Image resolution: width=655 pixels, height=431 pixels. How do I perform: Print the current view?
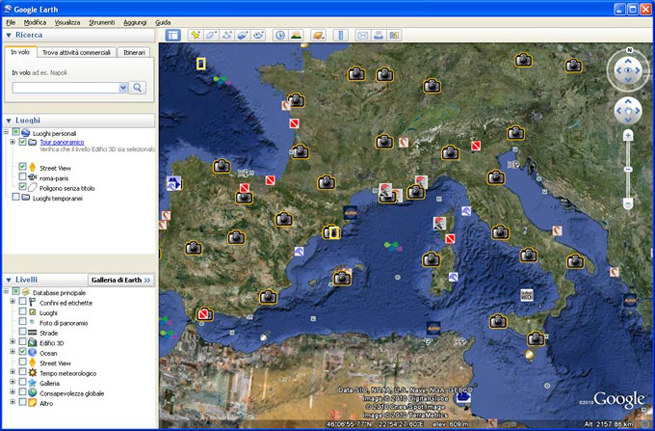[x=378, y=35]
